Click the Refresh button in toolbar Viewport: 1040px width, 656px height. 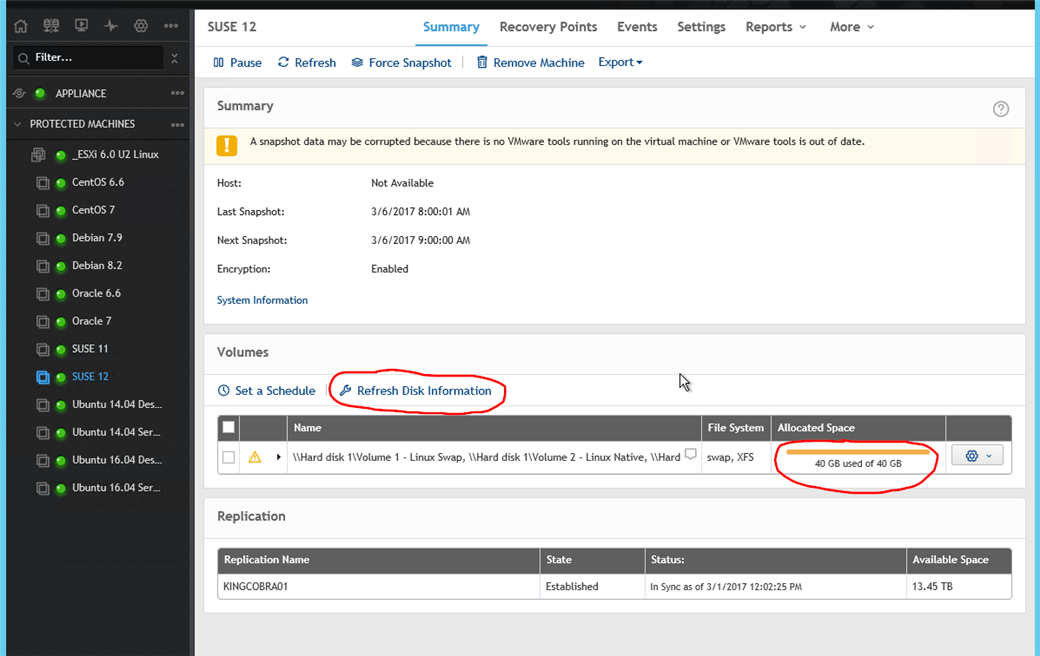point(306,63)
